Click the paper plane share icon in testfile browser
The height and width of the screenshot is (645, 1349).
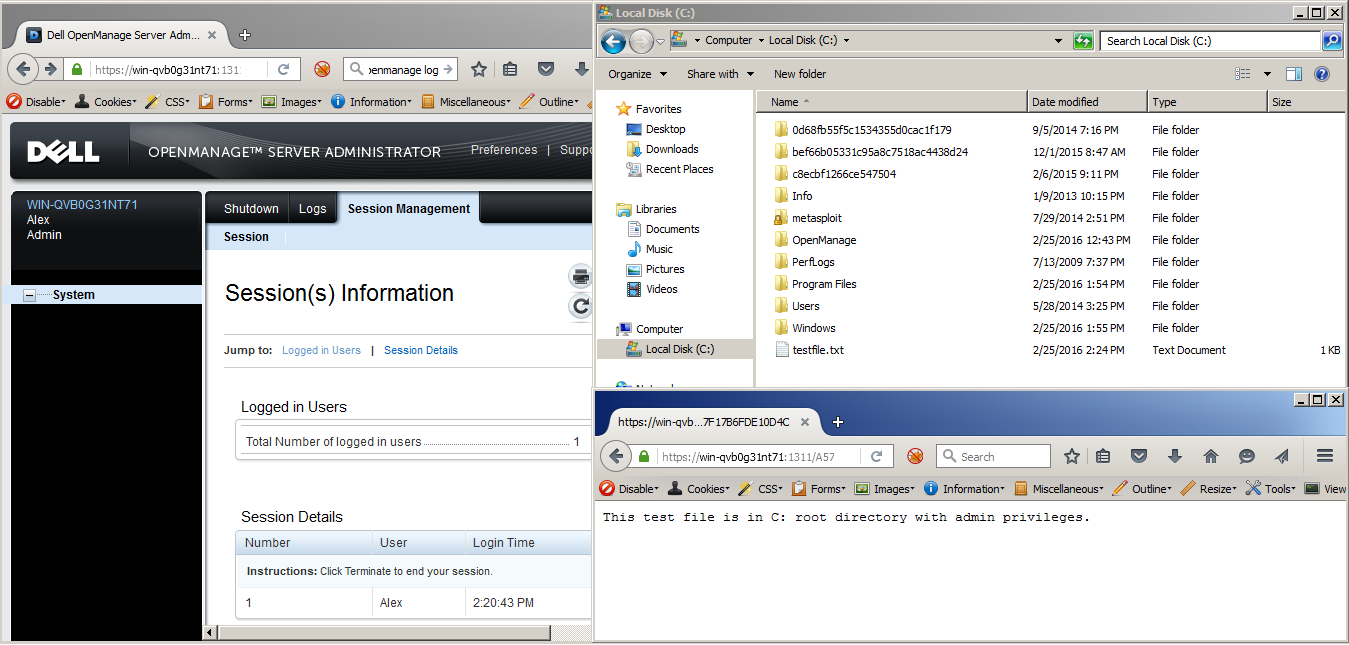tap(1283, 456)
